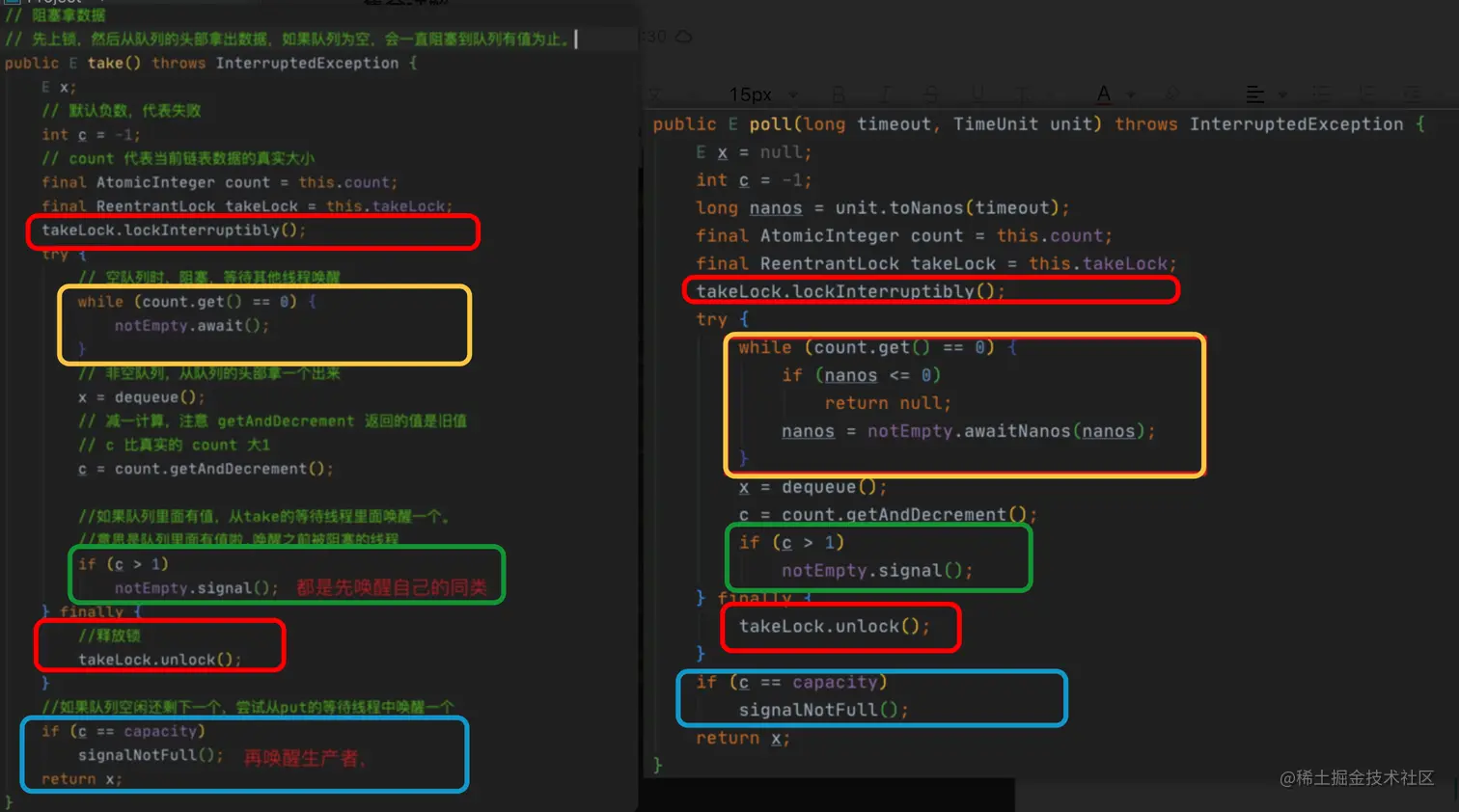The width and height of the screenshot is (1459, 812).
Task: Click 'if (c == capacity)' in take method
Action: click(x=123, y=731)
